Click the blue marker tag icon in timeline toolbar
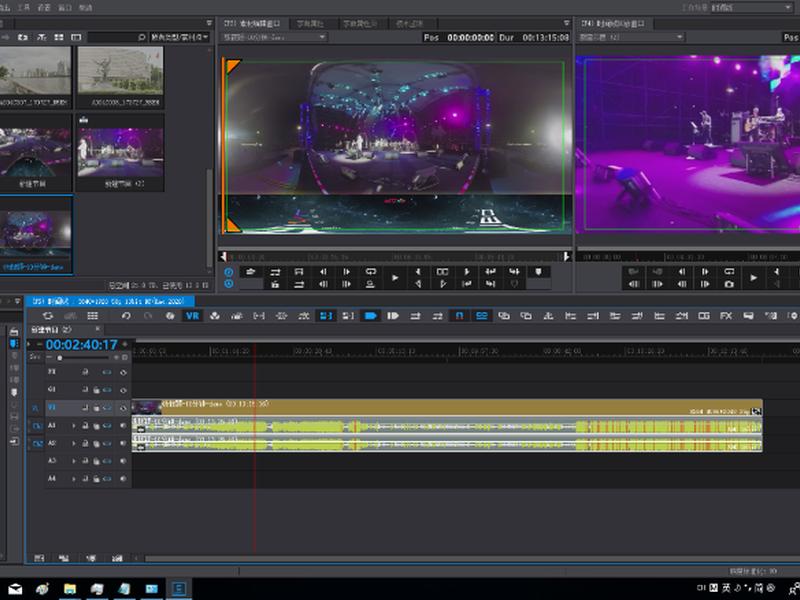 (x=371, y=316)
